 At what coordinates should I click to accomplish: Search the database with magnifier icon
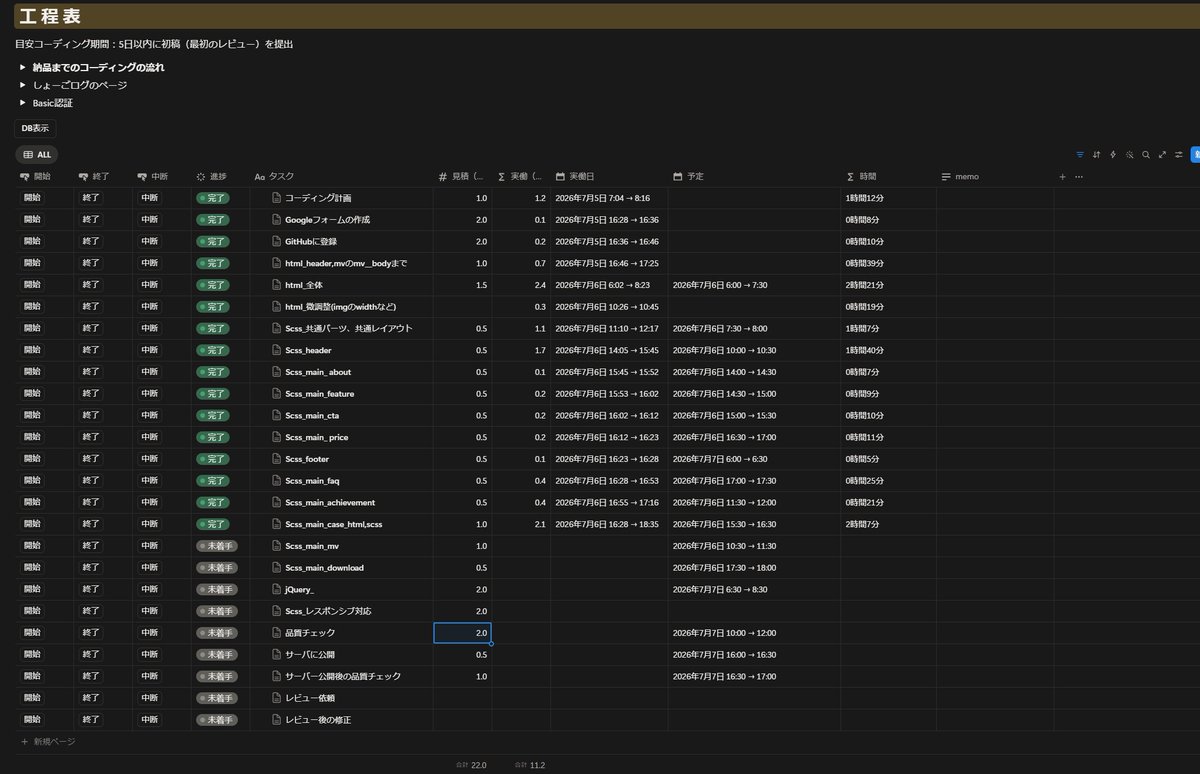point(1146,155)
